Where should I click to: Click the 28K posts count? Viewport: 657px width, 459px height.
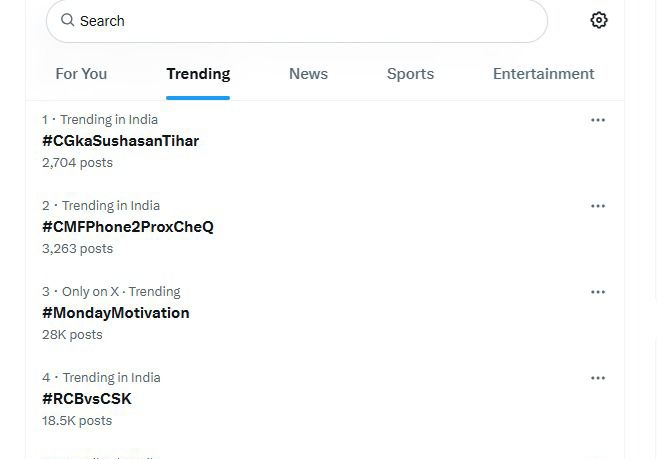pyautogui.click(x=72, y=335)
